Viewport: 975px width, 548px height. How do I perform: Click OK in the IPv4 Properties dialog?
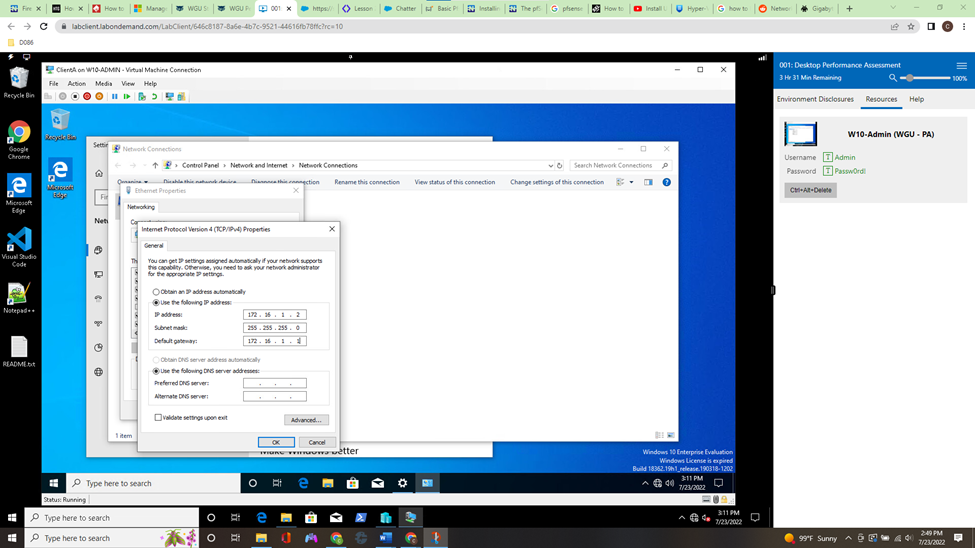[x=276, y=442]
